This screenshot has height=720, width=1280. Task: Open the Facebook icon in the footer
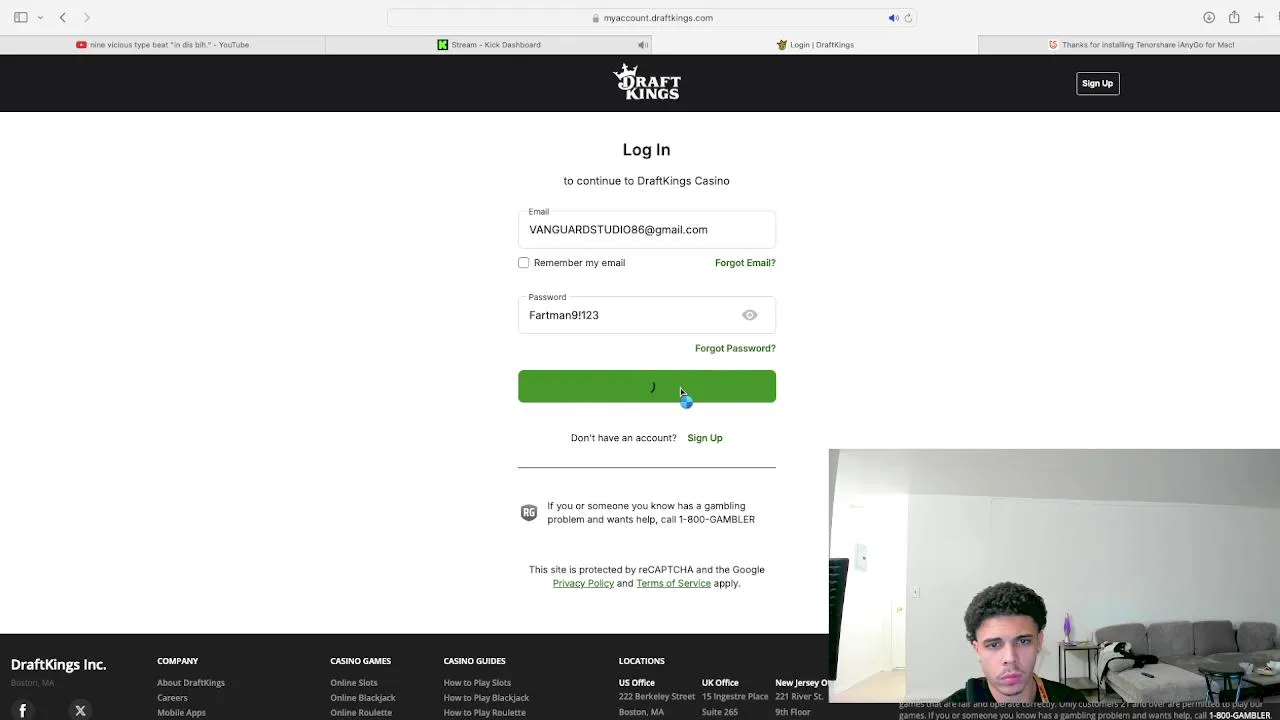[22, 710]
